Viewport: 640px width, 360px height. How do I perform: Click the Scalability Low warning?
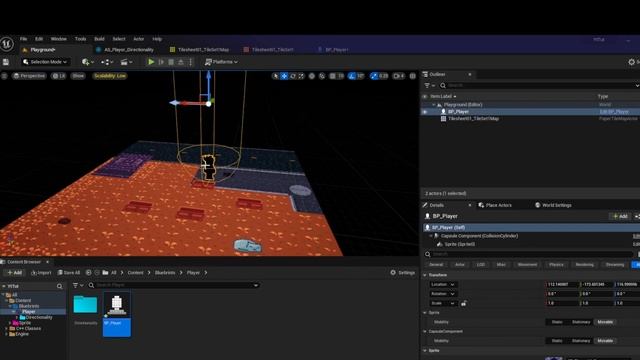pyautogui.click(x=110, y=76)
